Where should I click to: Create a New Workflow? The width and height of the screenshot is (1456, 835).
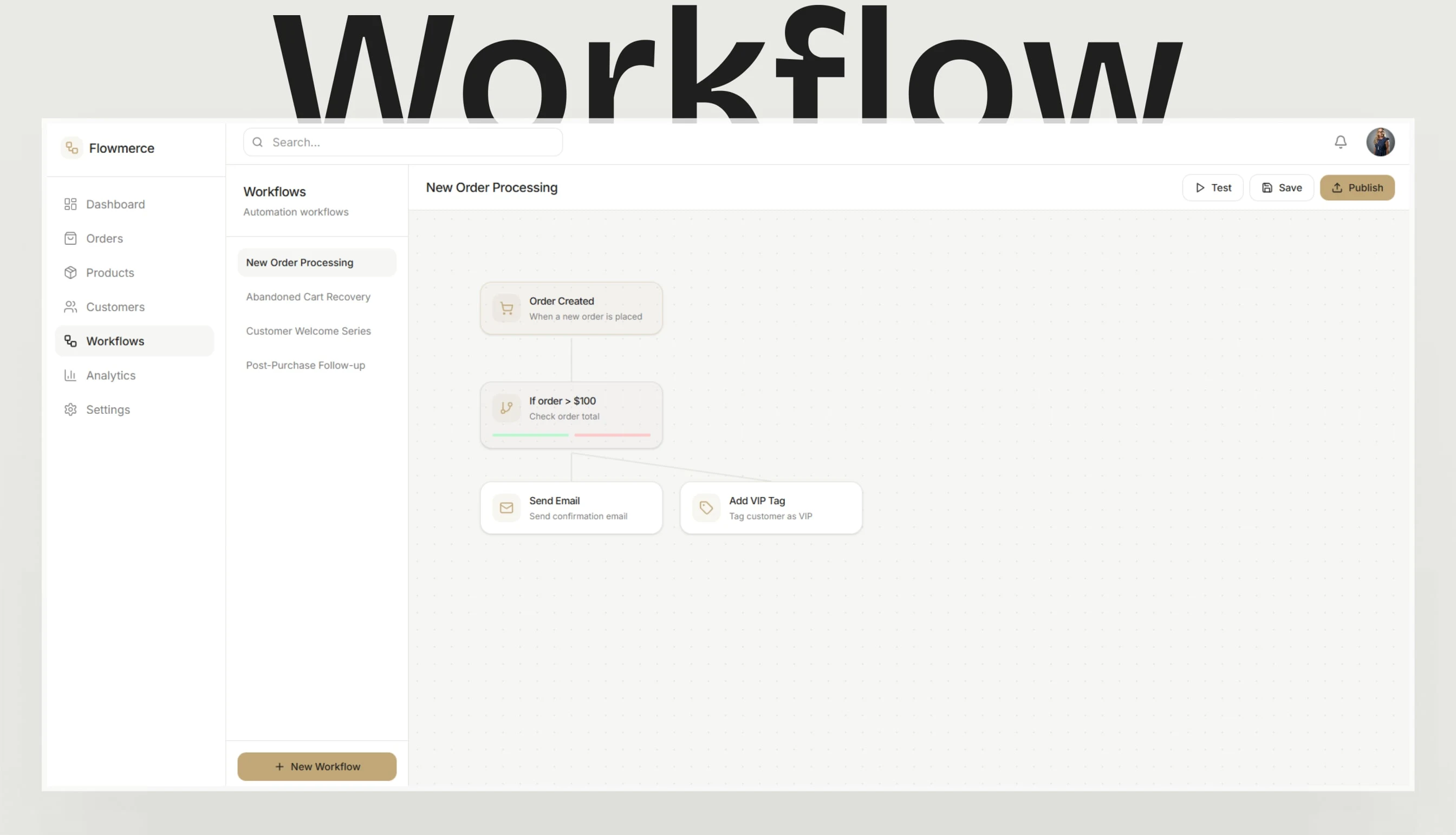tap(317, 766)
